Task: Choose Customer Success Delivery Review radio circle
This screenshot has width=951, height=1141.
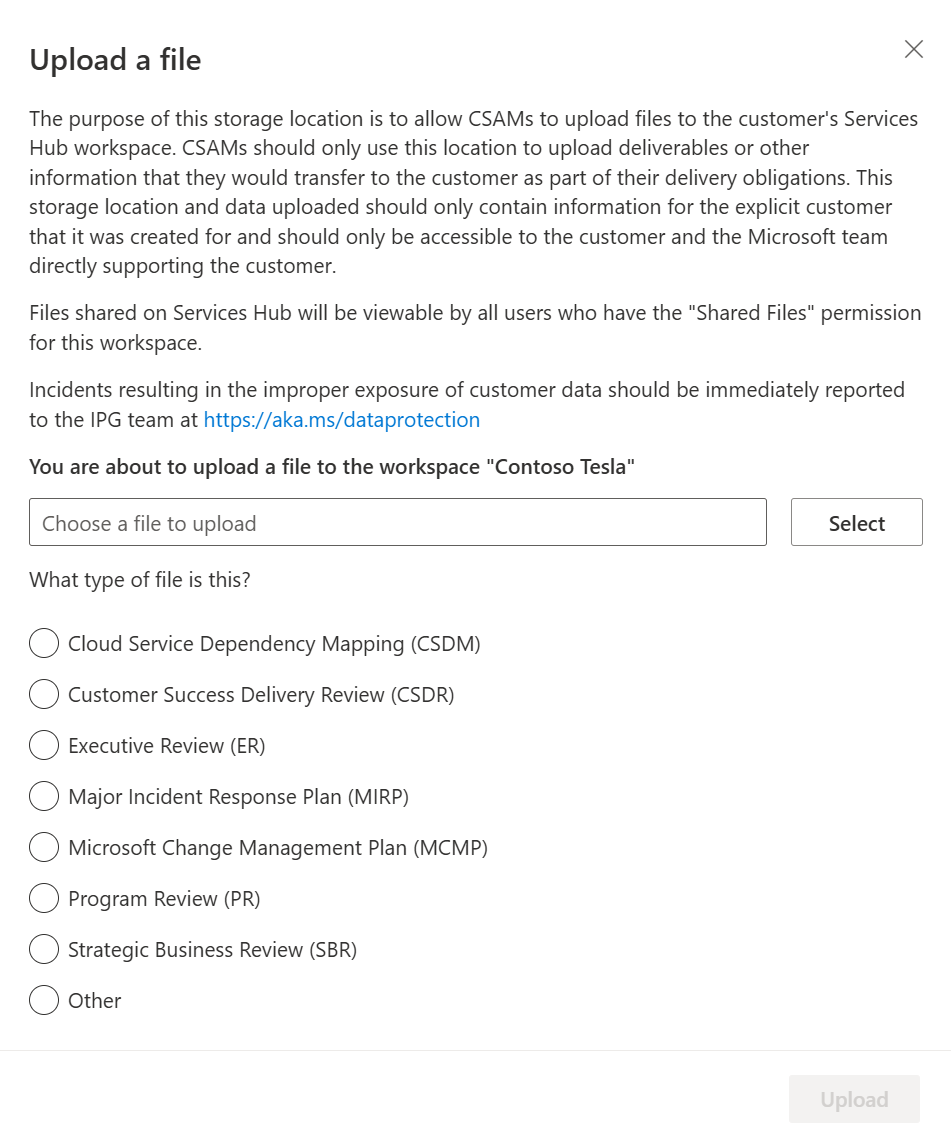Action: 44,694
